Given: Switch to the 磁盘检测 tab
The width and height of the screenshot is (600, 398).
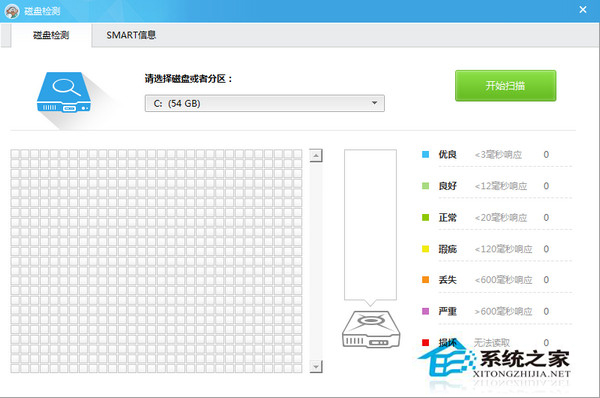Looking at the screenshot, I should [51, 35].
